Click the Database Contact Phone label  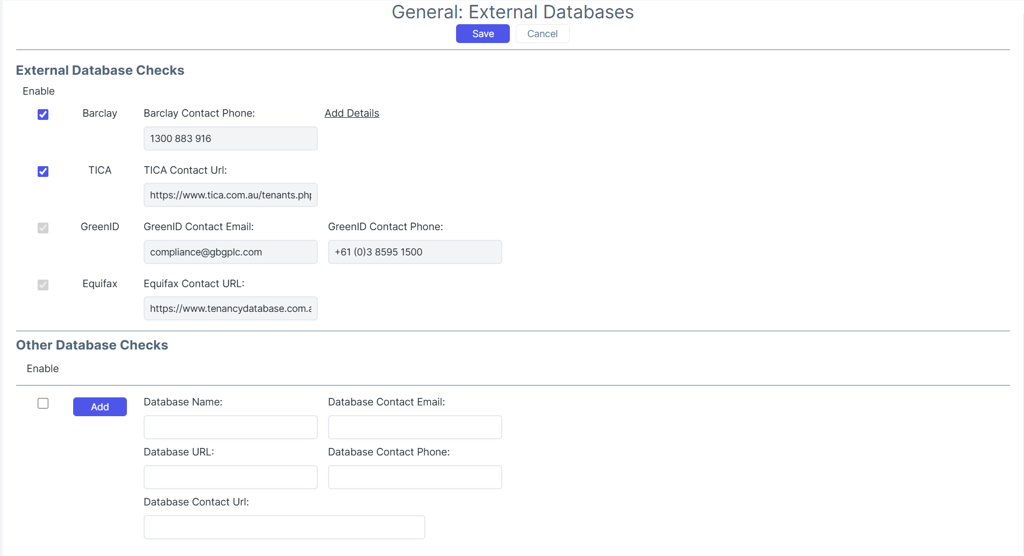pyautogui.click(x=389, y=451)
